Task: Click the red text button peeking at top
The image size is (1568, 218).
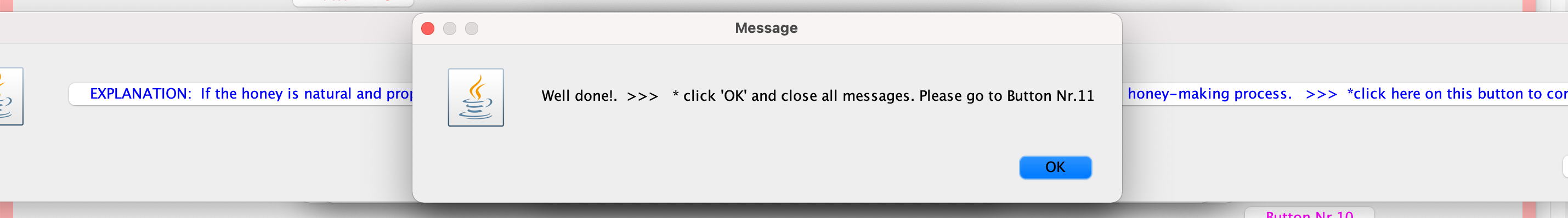Action: click(353, 2)
